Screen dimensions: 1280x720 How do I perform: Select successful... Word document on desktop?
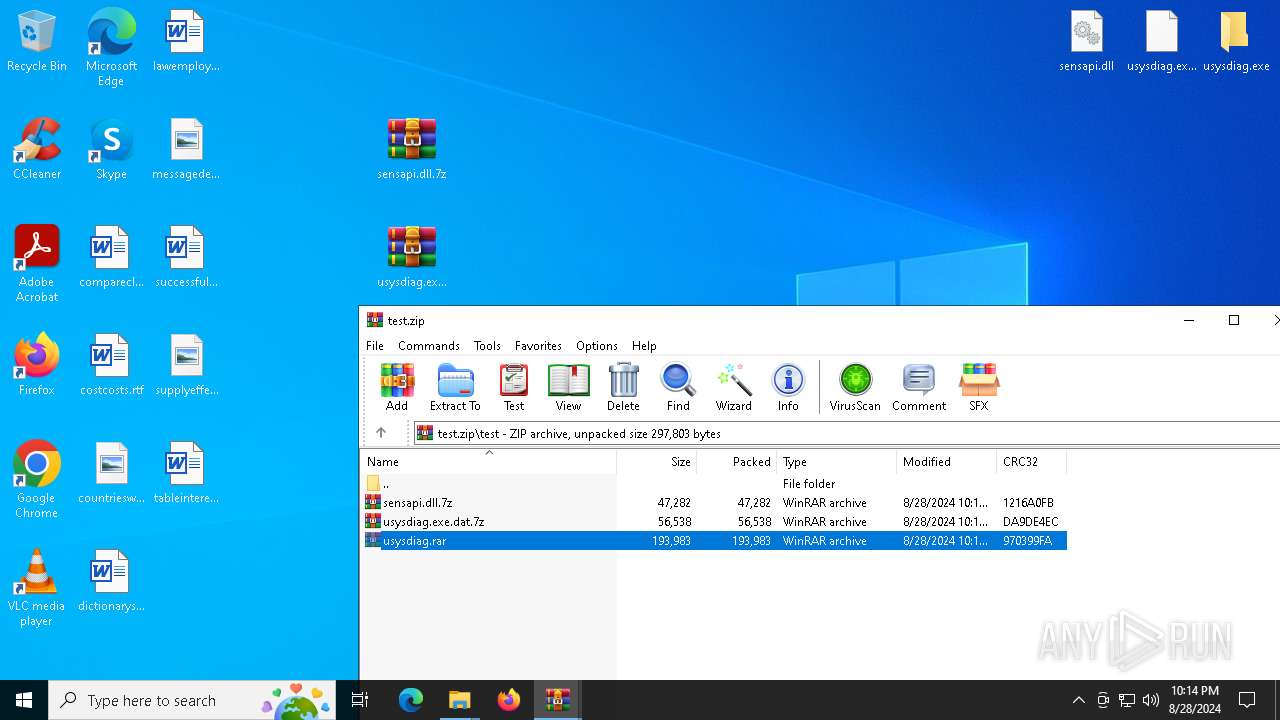point(186,257)
